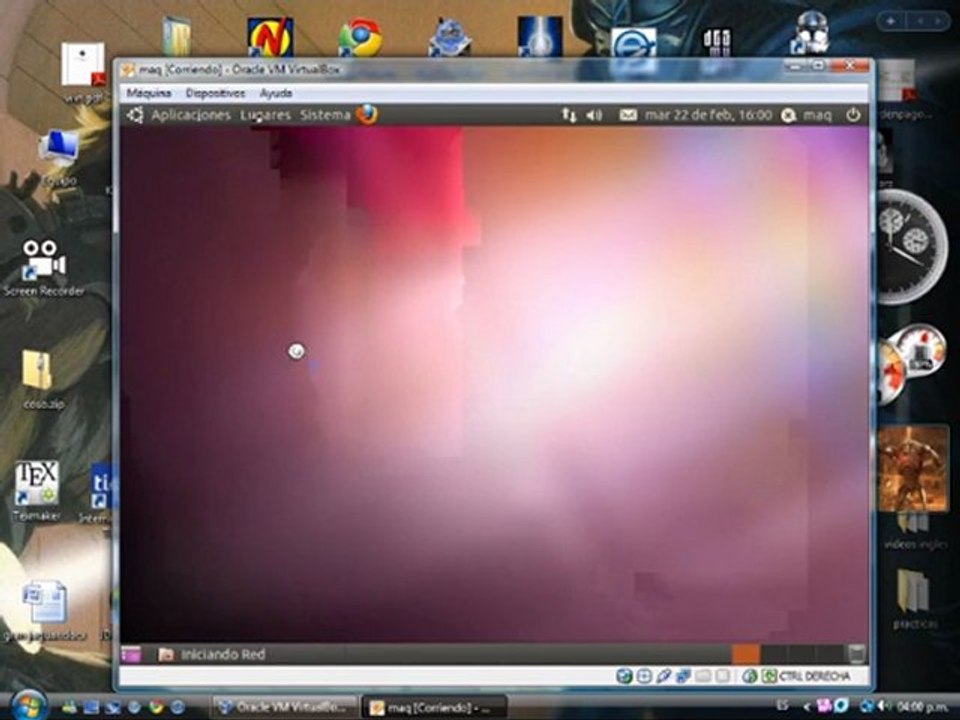Screen dimensions: 960x720
Task: Click the VirtualBox shared folders indicator
Action: (703, 676)
